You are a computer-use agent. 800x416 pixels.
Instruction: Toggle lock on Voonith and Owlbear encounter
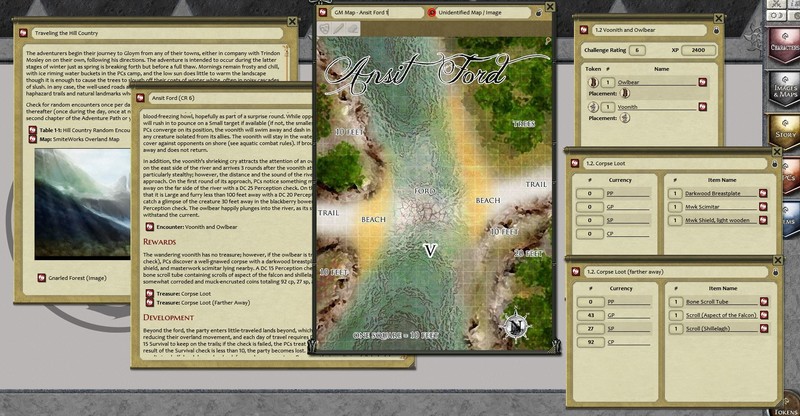point(716,31)
